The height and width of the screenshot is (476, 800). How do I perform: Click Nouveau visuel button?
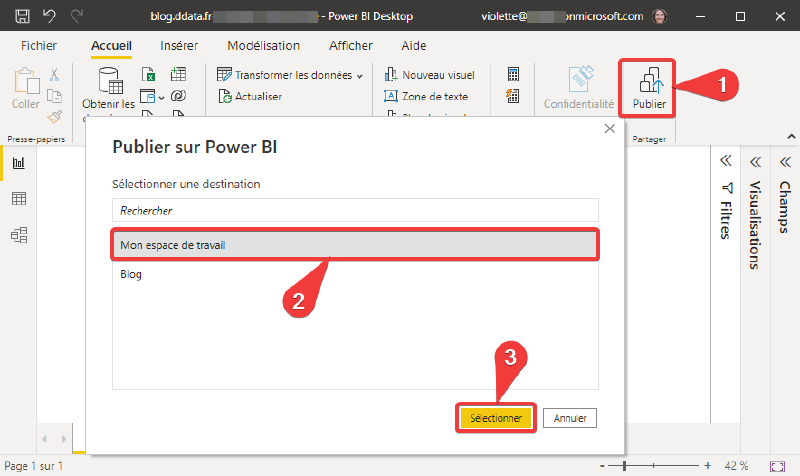point(430,75)
